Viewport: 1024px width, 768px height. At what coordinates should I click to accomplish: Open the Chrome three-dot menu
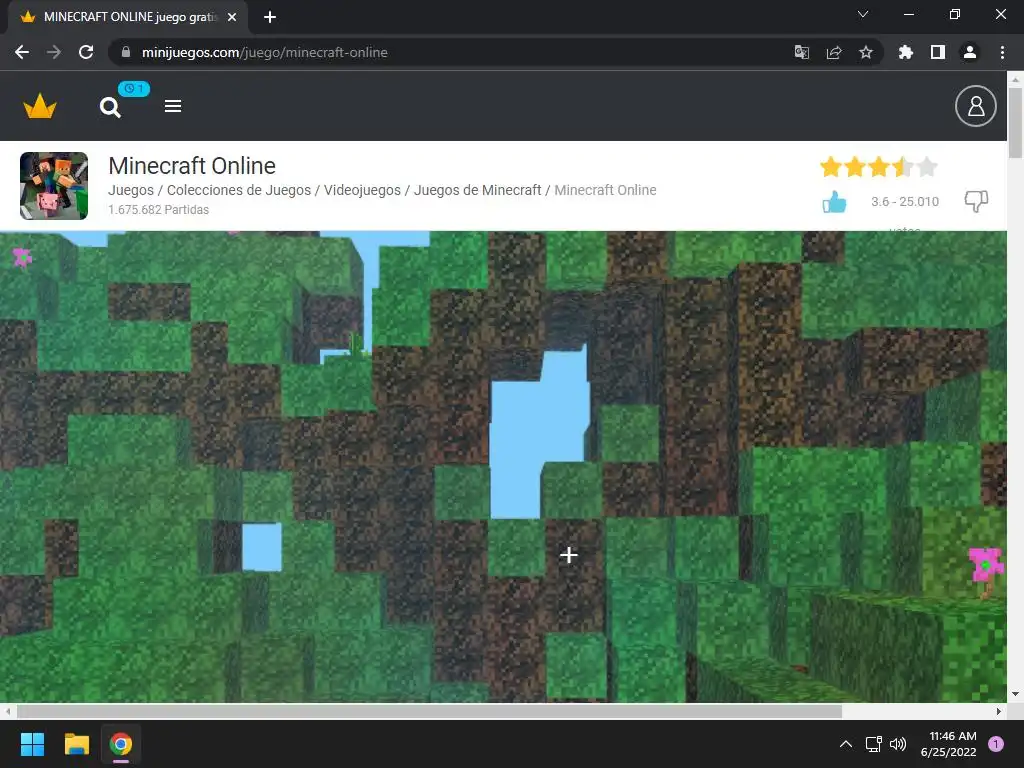[x=1002, y=52]
